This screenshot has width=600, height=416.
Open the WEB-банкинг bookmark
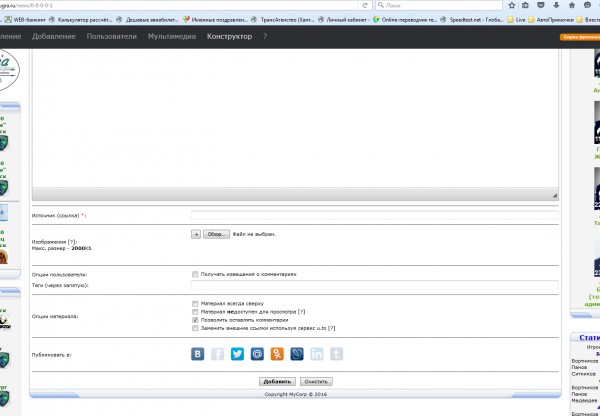pos(25,20)
